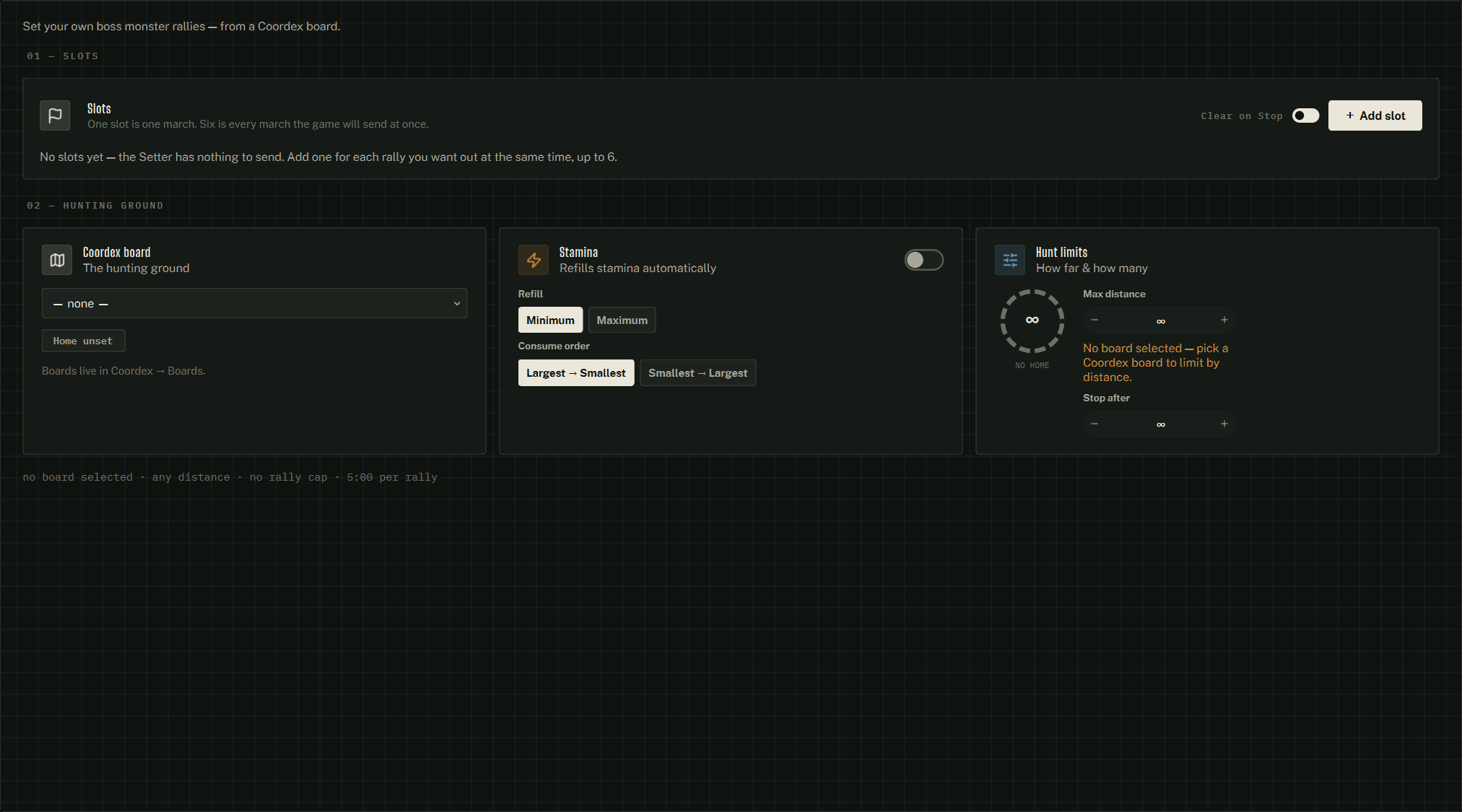Click the Stop after infinity value field
1462x812 pixels.
(x=1160, y=424)
